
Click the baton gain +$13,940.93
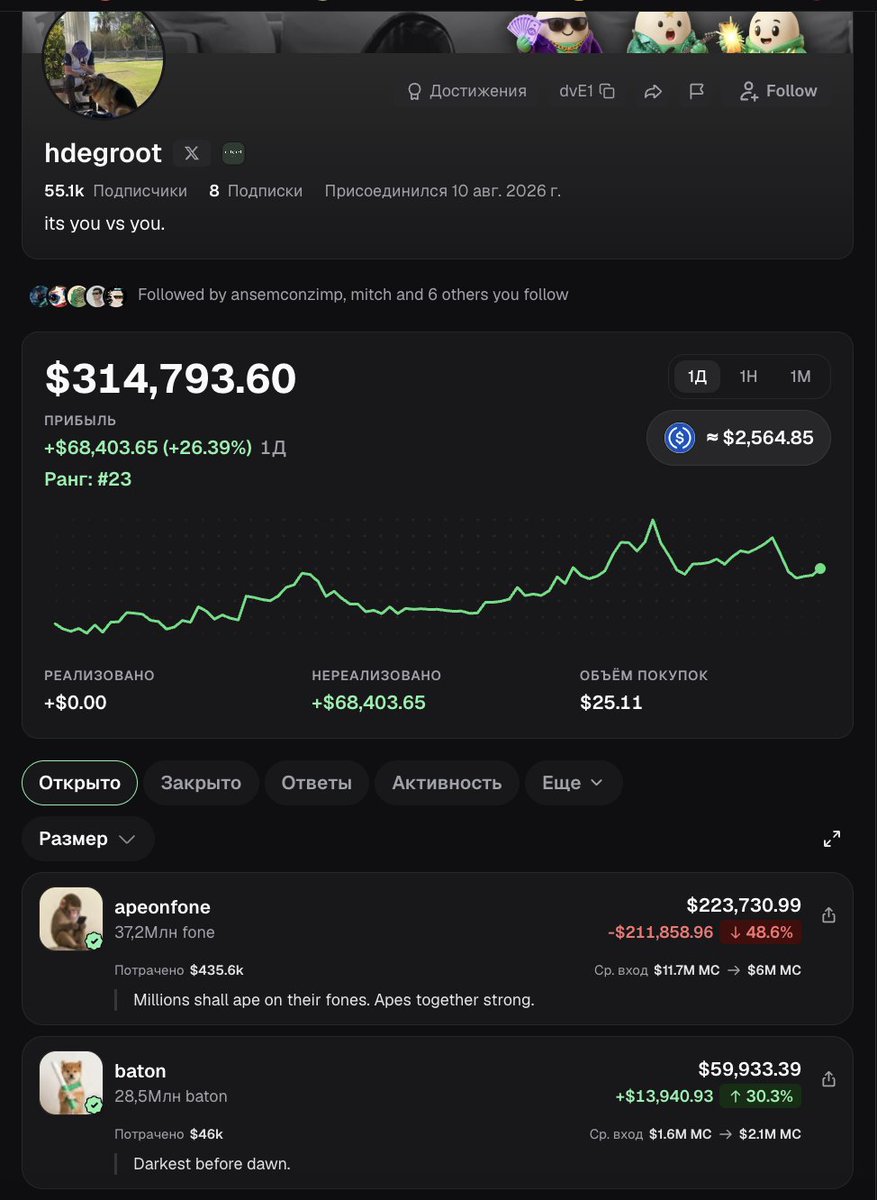pos(665,1096)
